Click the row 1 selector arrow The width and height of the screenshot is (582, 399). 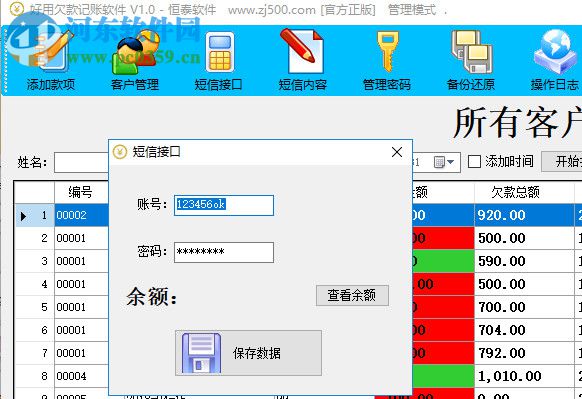(x=23, y=216)
